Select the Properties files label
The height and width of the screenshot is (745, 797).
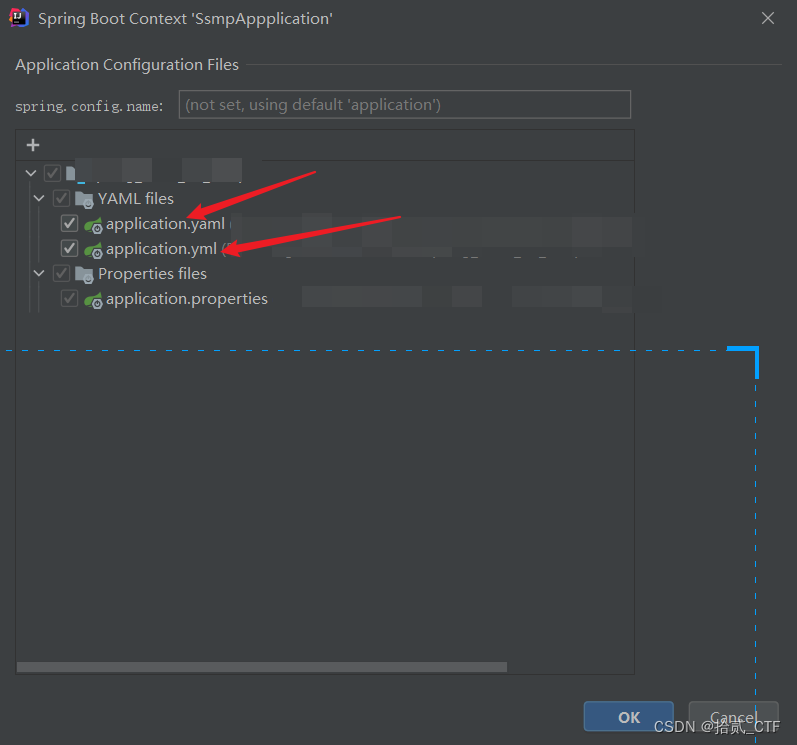click(x=152, y=274)
